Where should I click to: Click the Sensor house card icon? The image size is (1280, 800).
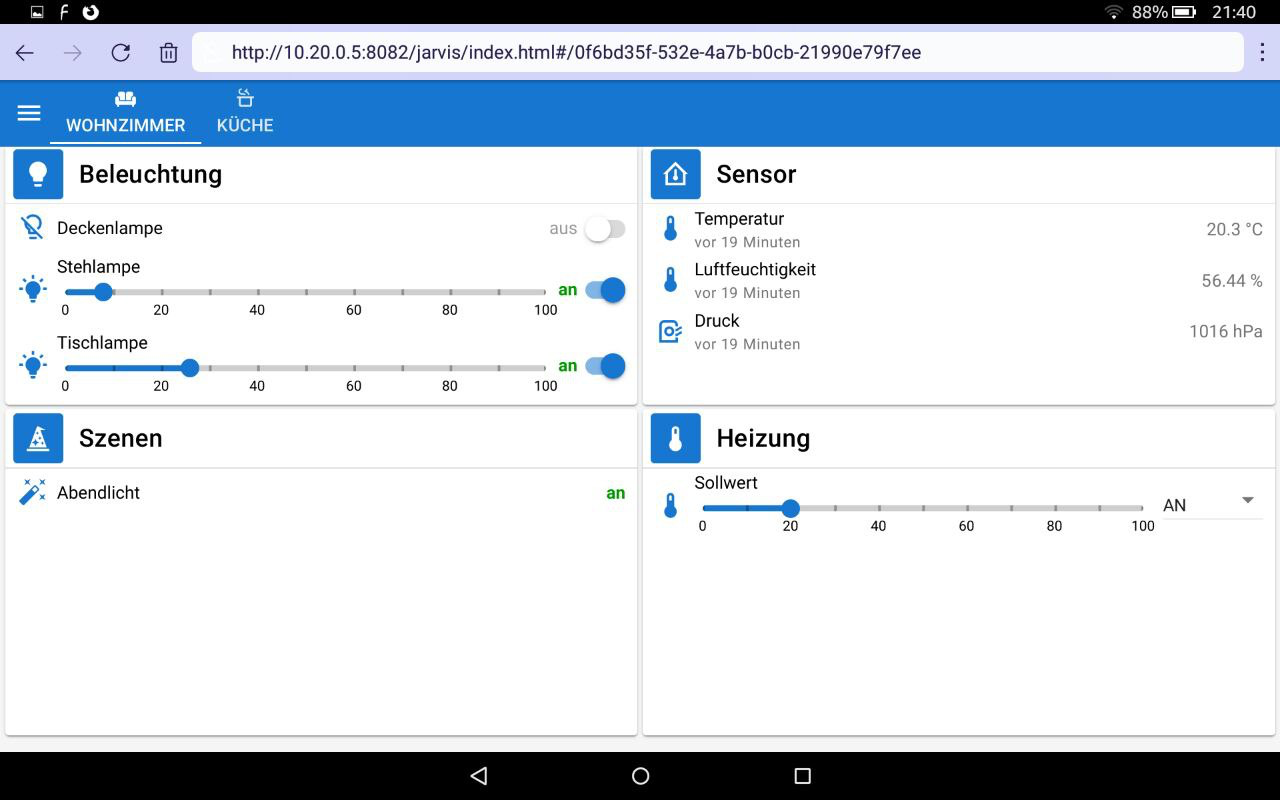pos(675,174)
